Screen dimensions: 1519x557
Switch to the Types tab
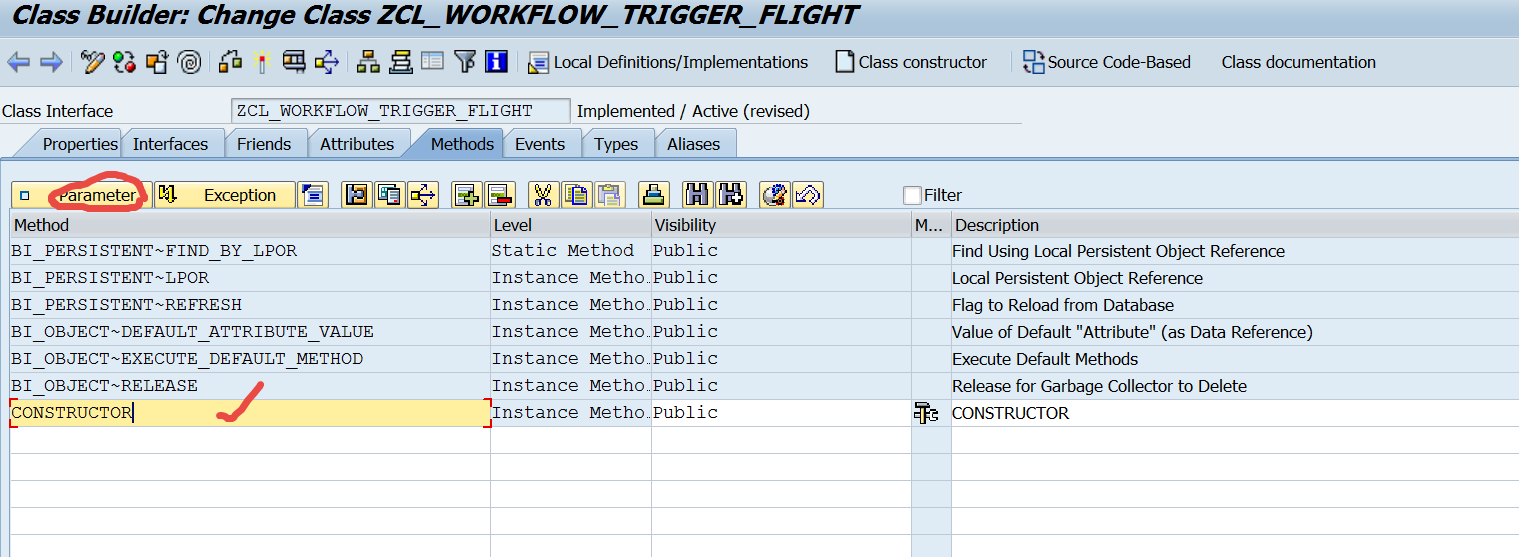[x=616, y=144]
